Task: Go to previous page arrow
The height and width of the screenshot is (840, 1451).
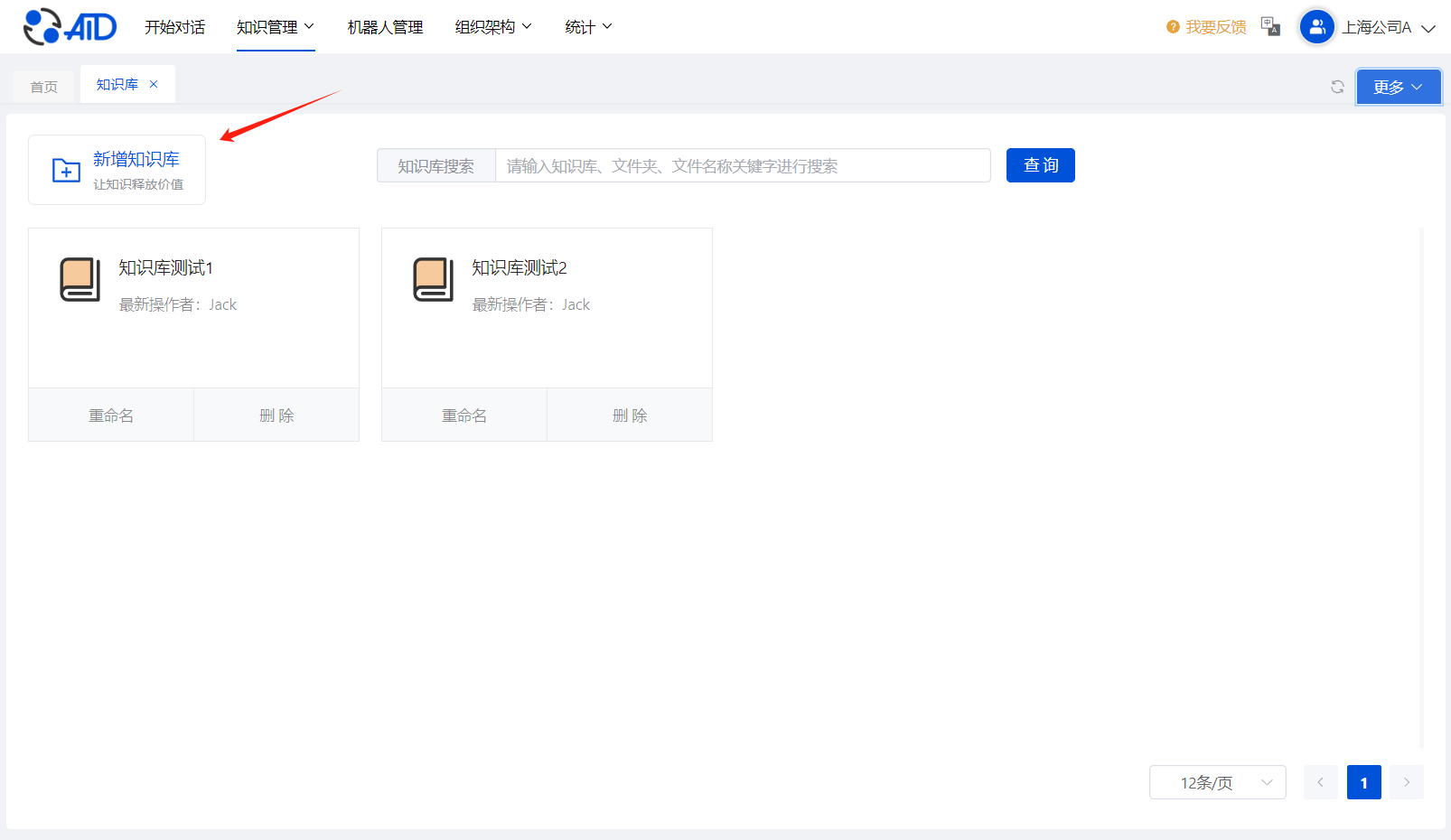Action: coord(1320,782)
